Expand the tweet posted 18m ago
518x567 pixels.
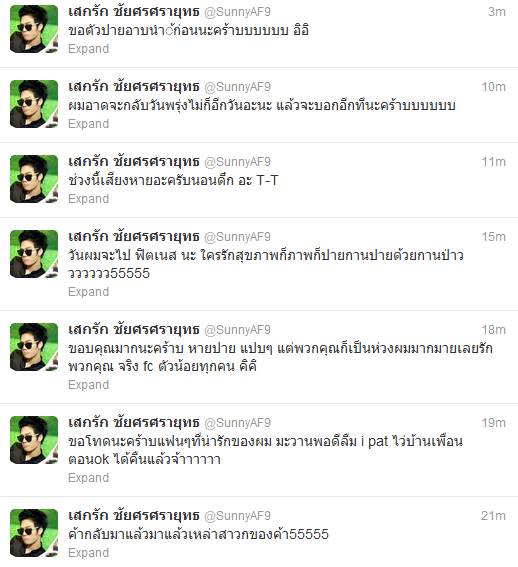point(89,385)
